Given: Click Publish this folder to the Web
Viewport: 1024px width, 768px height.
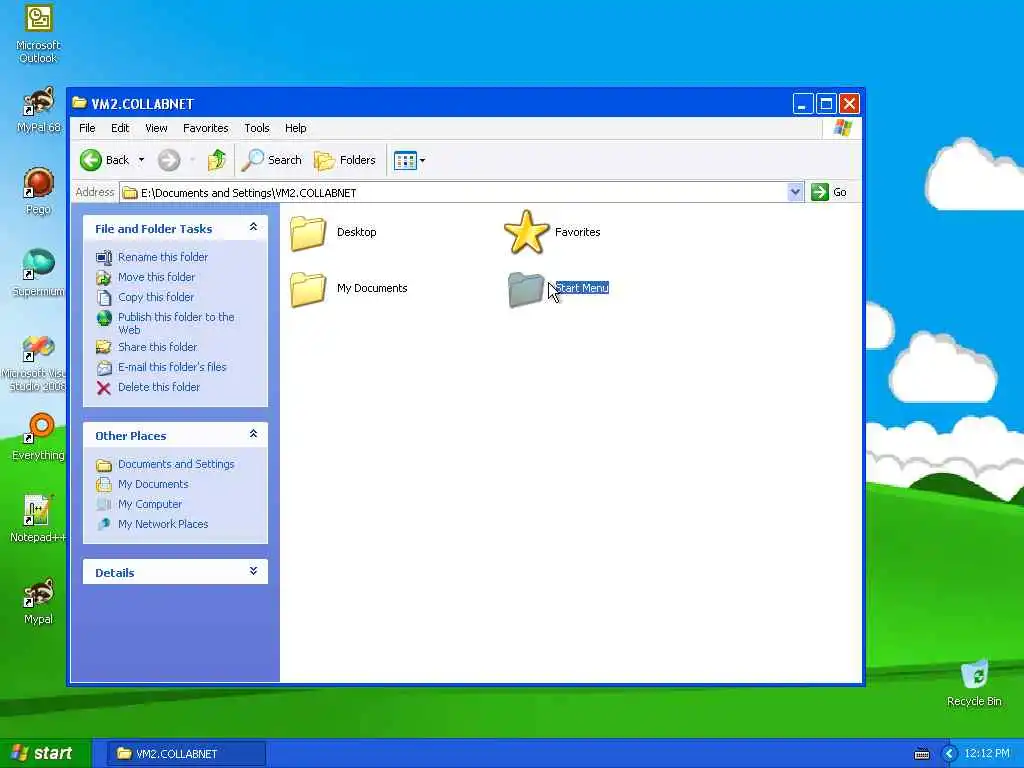Looking at the screenshot, I should [176, 323].
